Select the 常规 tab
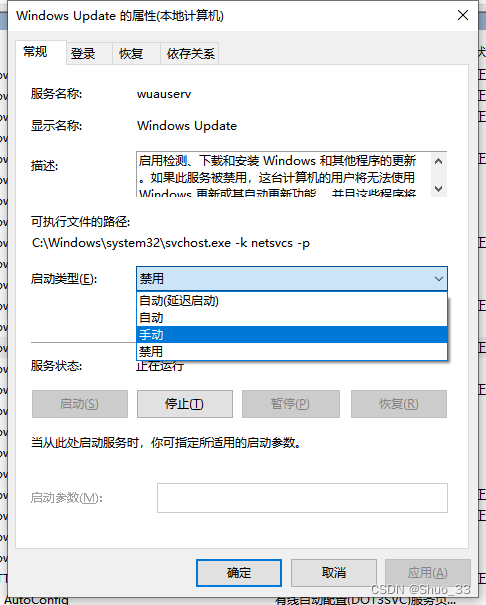This screenshot has width=486, height=605. tap(41, 52)
